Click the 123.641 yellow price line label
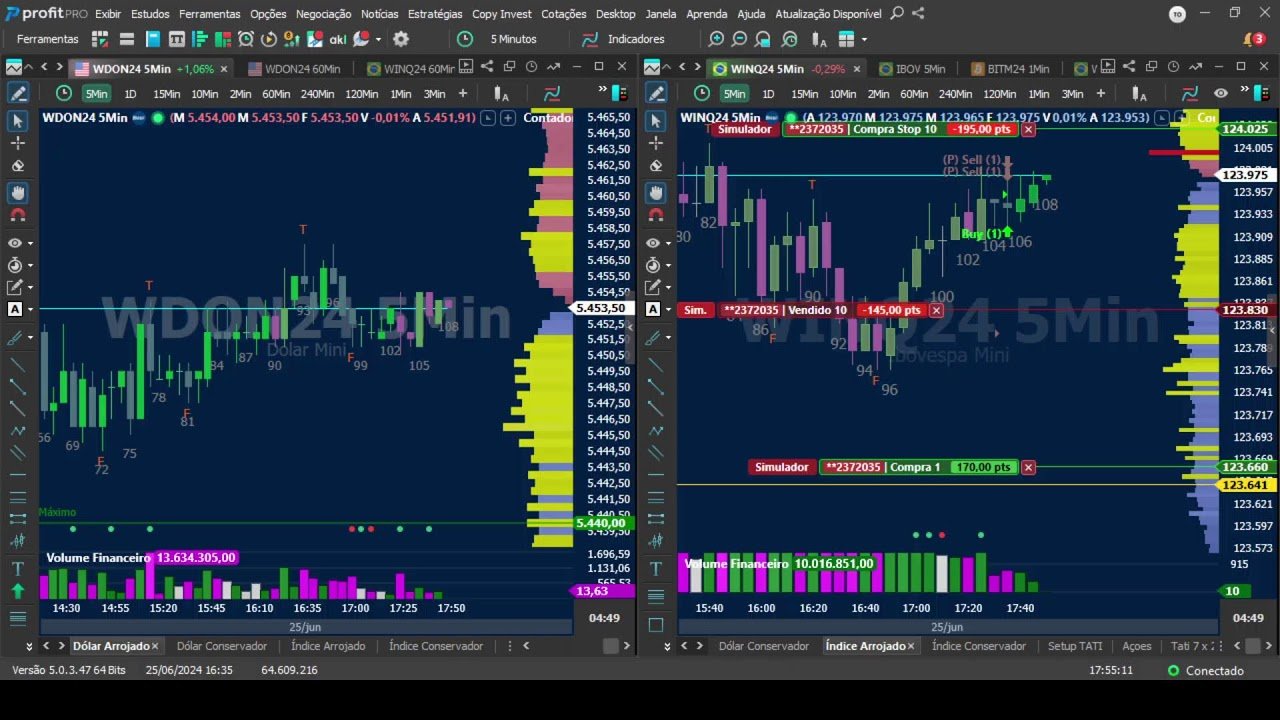1280x720 pixels. point(1244,485)
